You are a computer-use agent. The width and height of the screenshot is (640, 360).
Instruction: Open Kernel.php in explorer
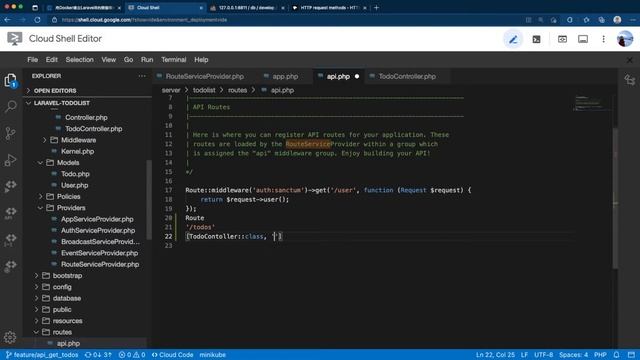click(x=77, y=151)
